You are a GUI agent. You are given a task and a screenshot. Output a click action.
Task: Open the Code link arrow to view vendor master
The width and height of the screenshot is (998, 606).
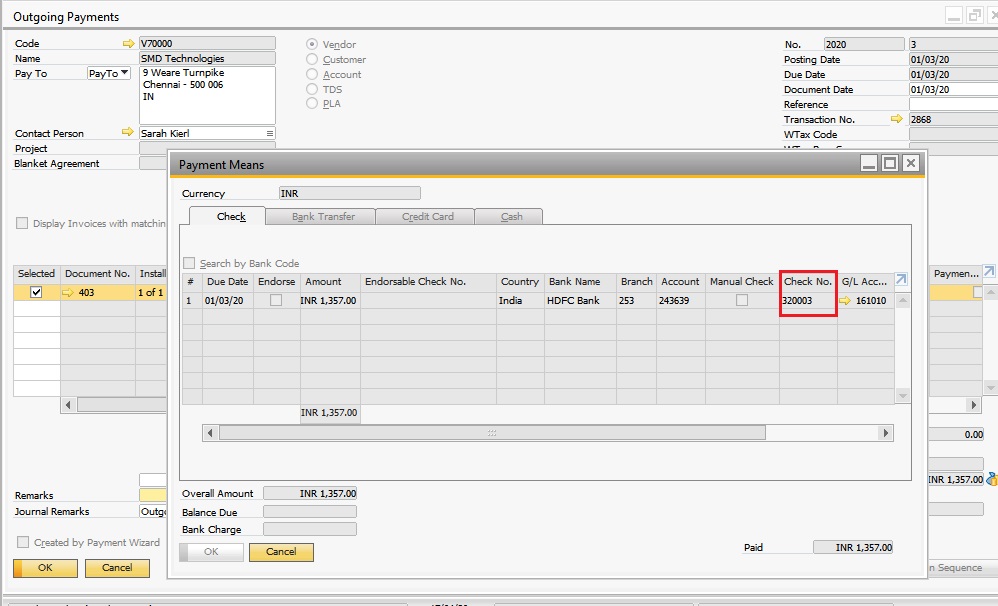(129, 43)
